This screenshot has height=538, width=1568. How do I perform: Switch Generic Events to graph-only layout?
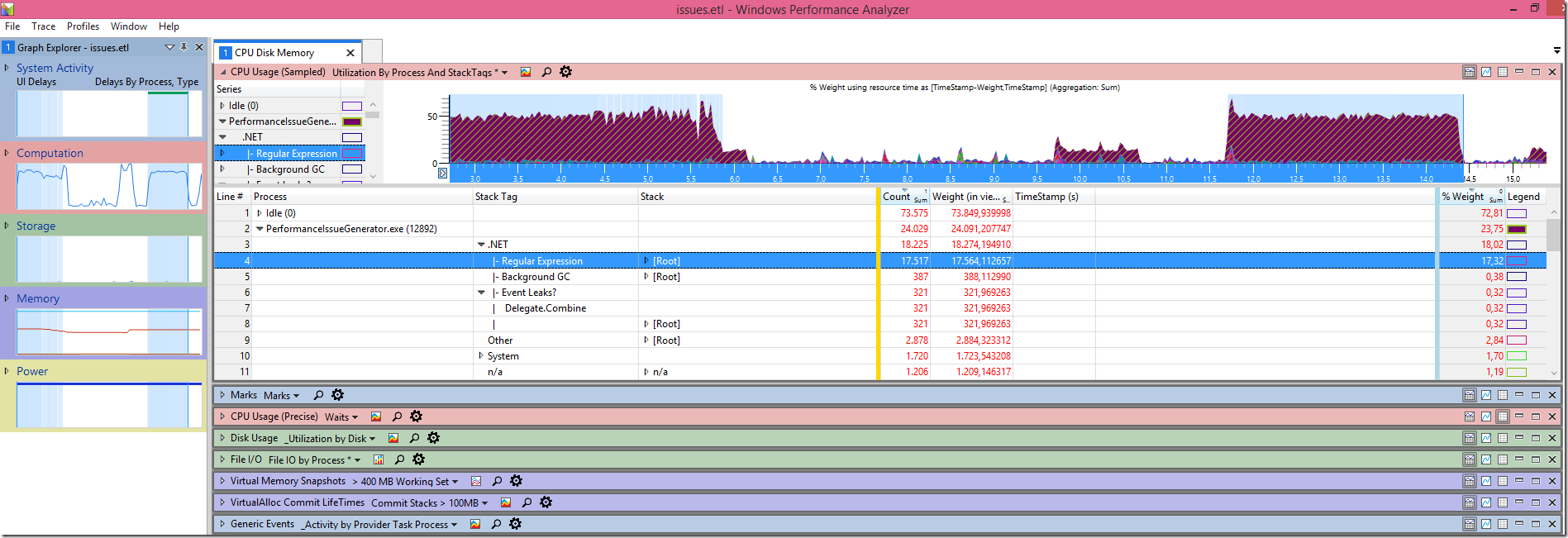point(1486,524)
